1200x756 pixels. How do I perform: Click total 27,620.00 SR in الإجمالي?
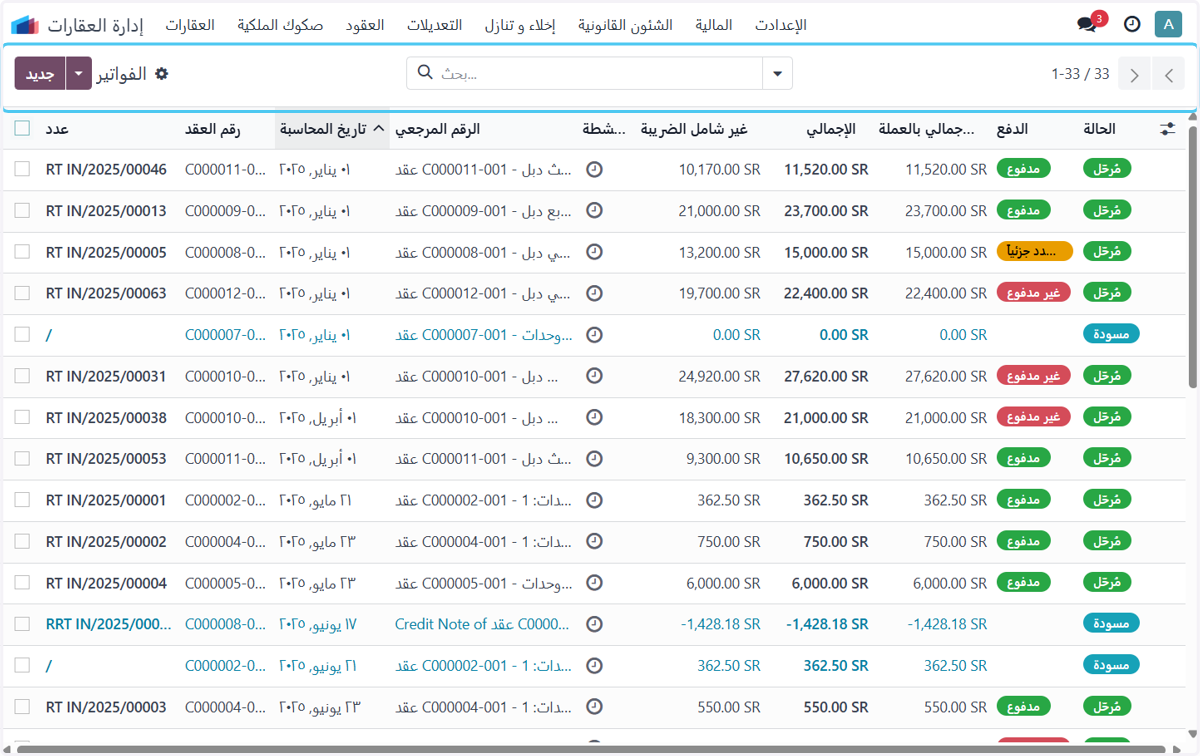tap(826, 376)
